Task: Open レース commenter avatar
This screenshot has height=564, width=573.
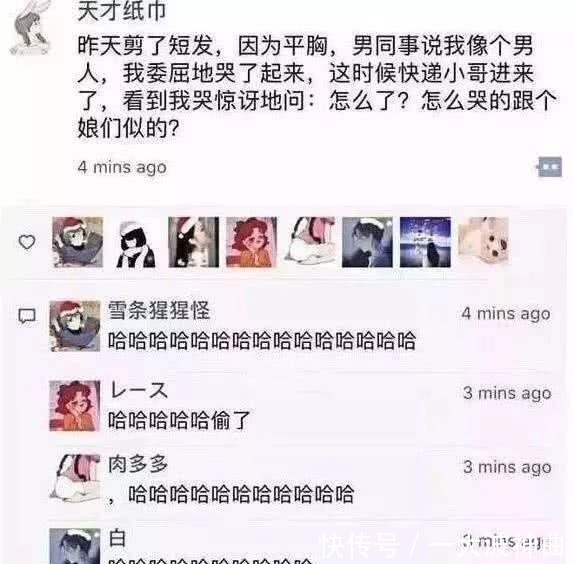Action: (75, 406)
